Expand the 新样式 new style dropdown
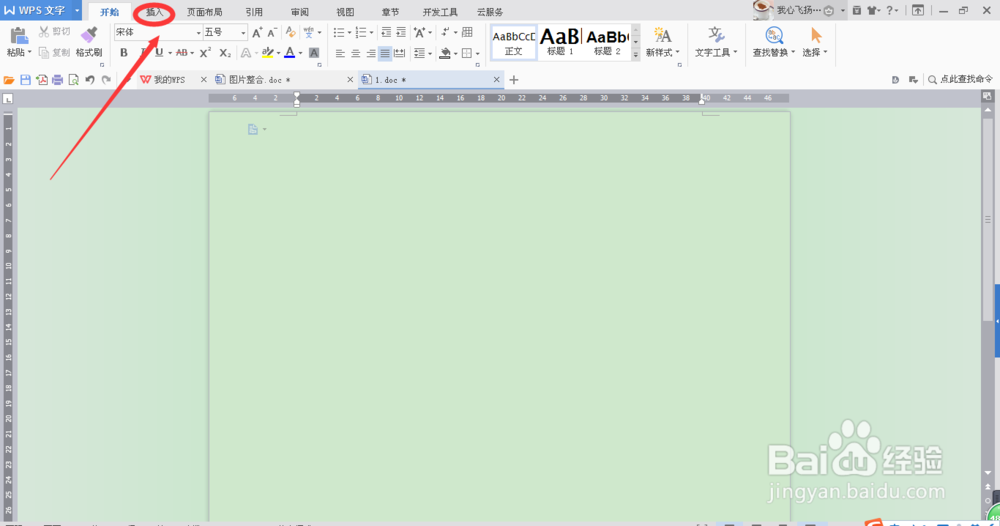 [x=677, y=52]
